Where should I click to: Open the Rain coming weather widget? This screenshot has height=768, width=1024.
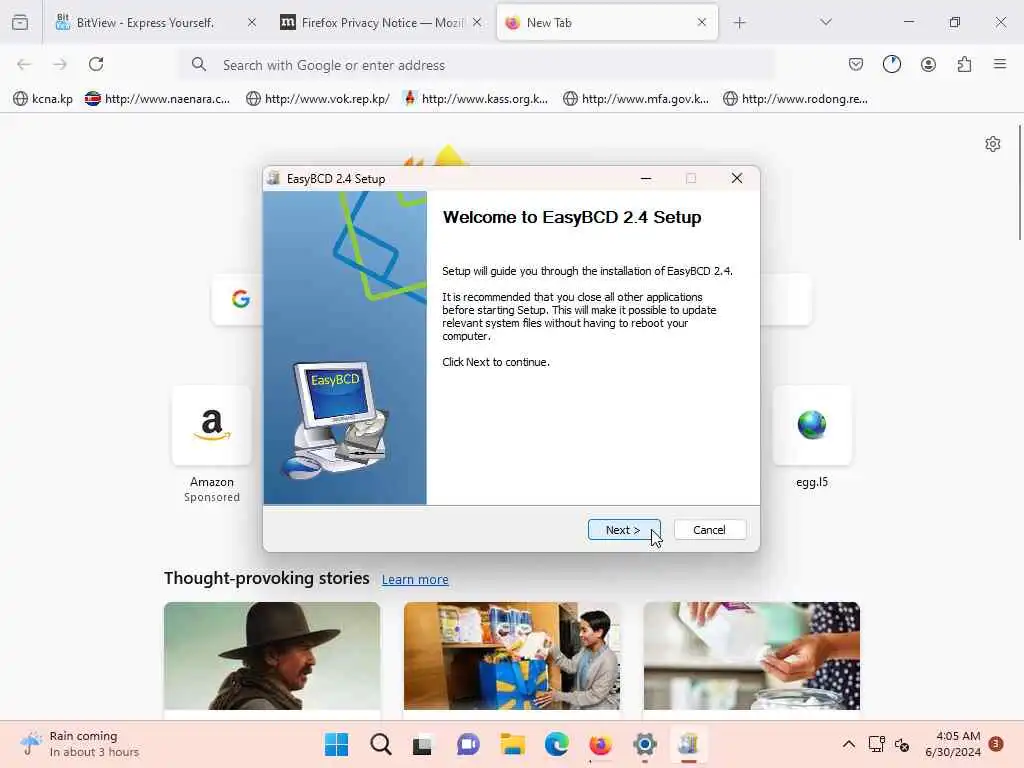coord(80,744)
